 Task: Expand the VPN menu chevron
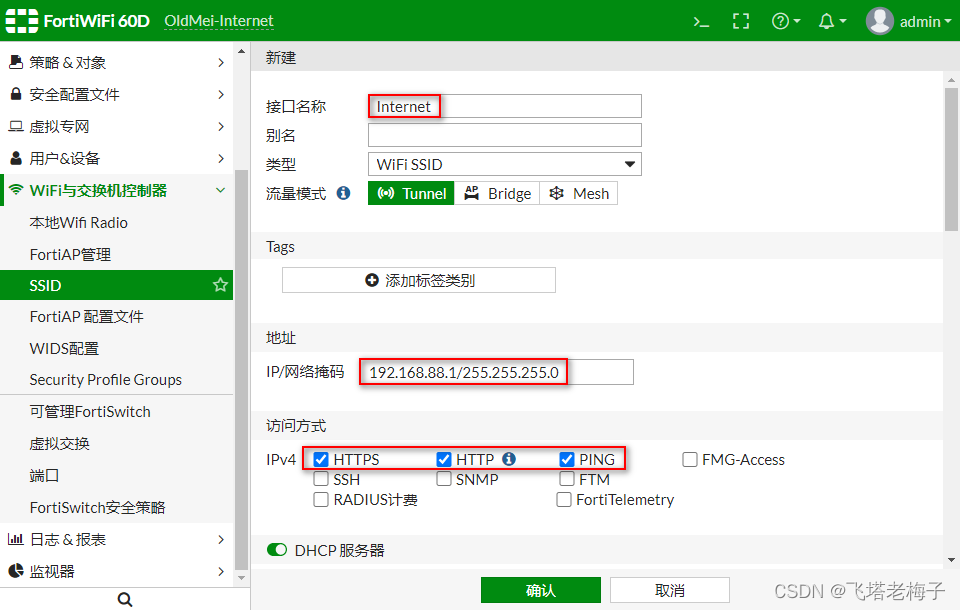pyautogui.click(x=221, y=126)
